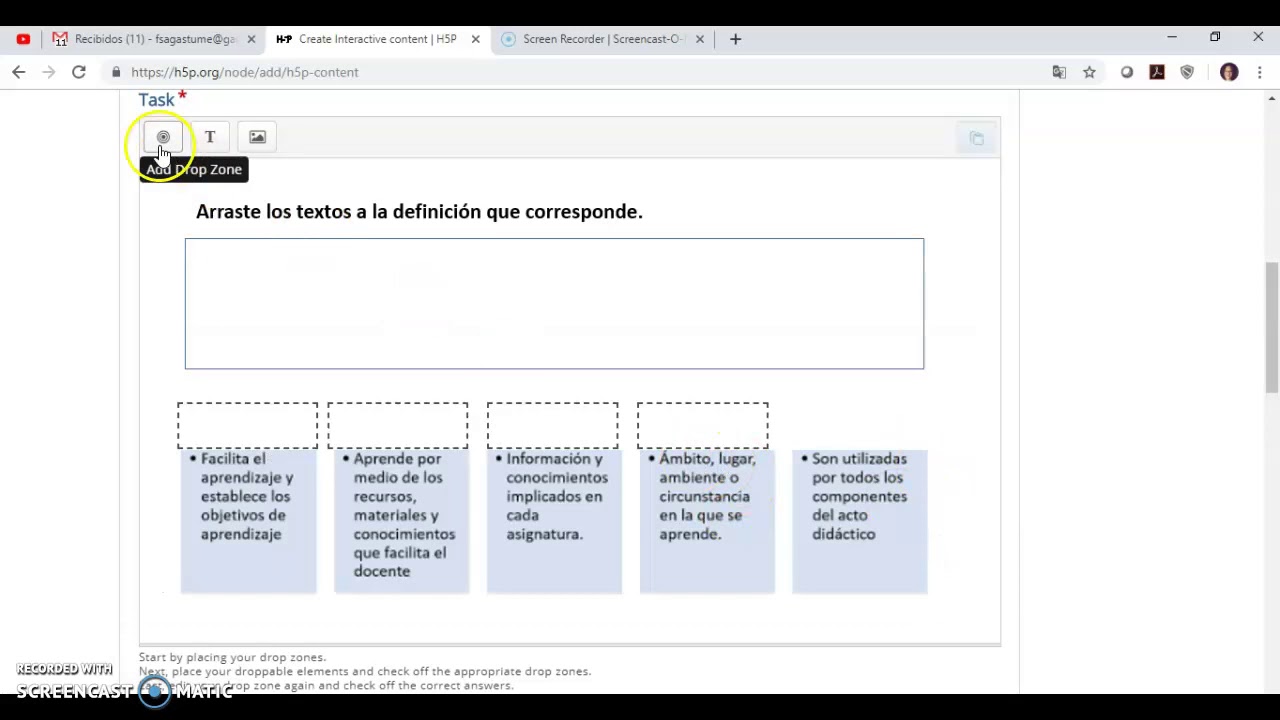Image resolution: width=1280 pixels, height=720 pixels.
Task: Minimize the Chrome window
Action: pos(1172,38)
